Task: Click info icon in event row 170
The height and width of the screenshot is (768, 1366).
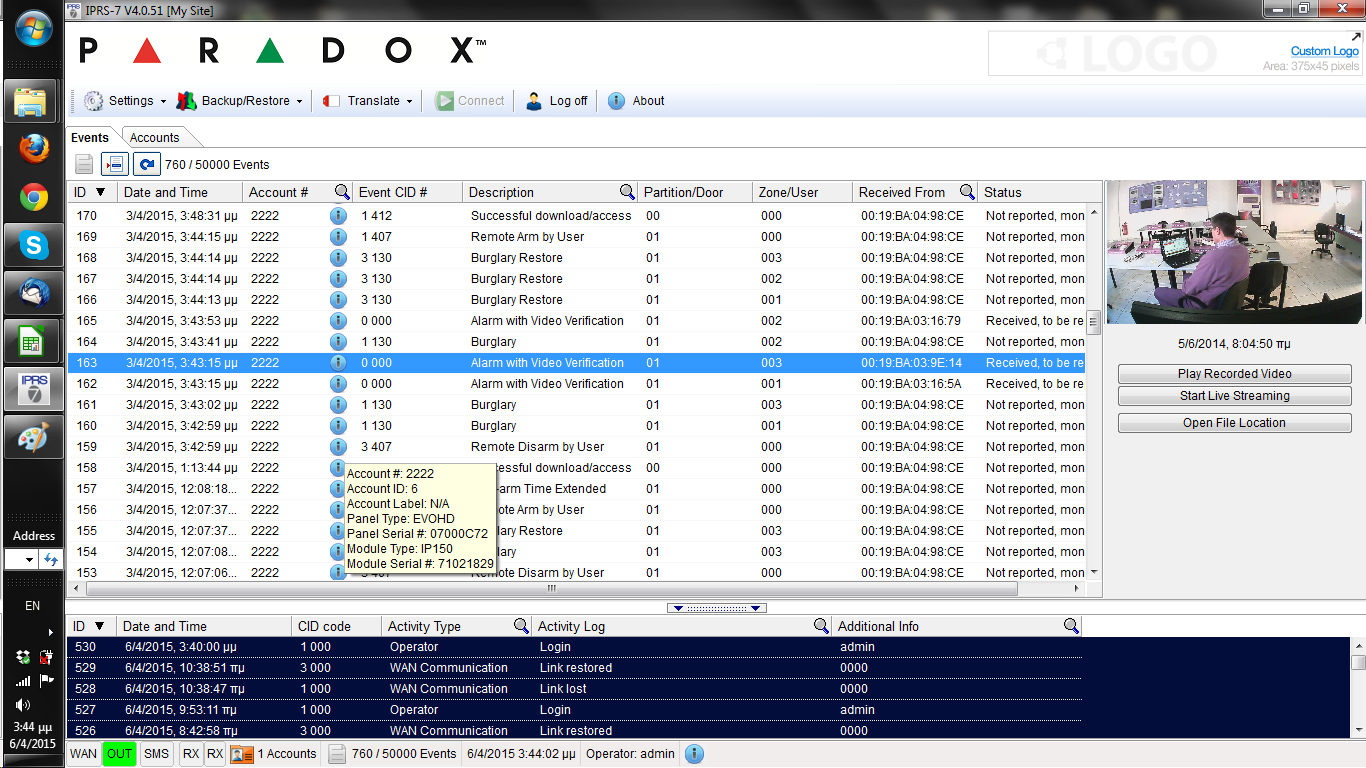Action: click(338, 215)
